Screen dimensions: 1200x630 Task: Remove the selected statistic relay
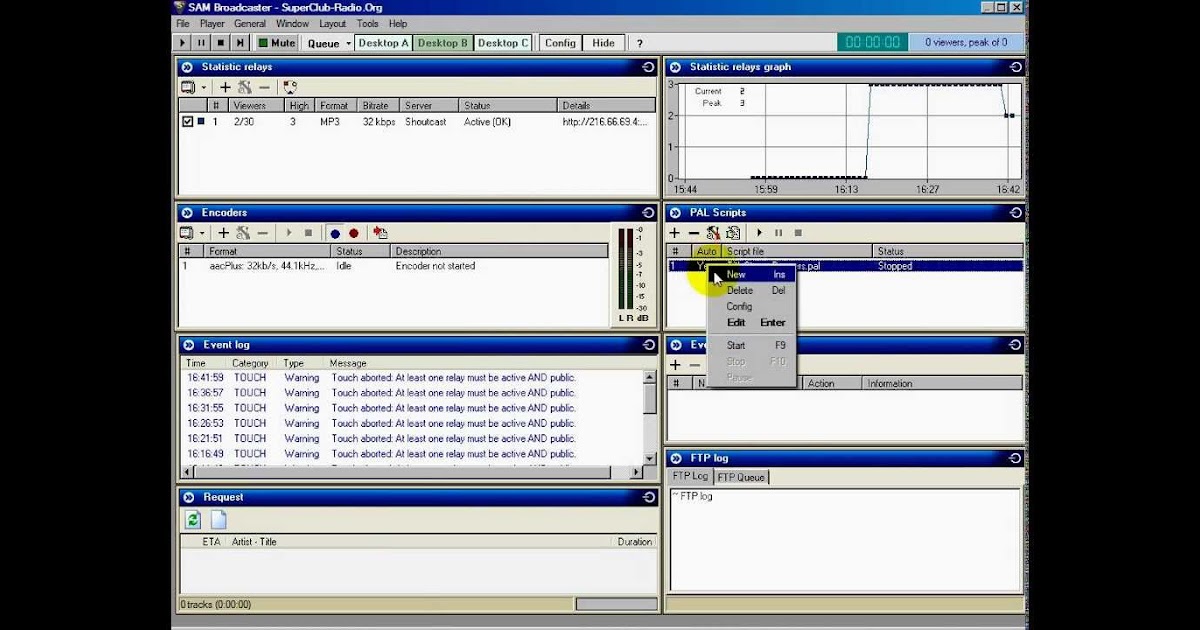(264, 88)
